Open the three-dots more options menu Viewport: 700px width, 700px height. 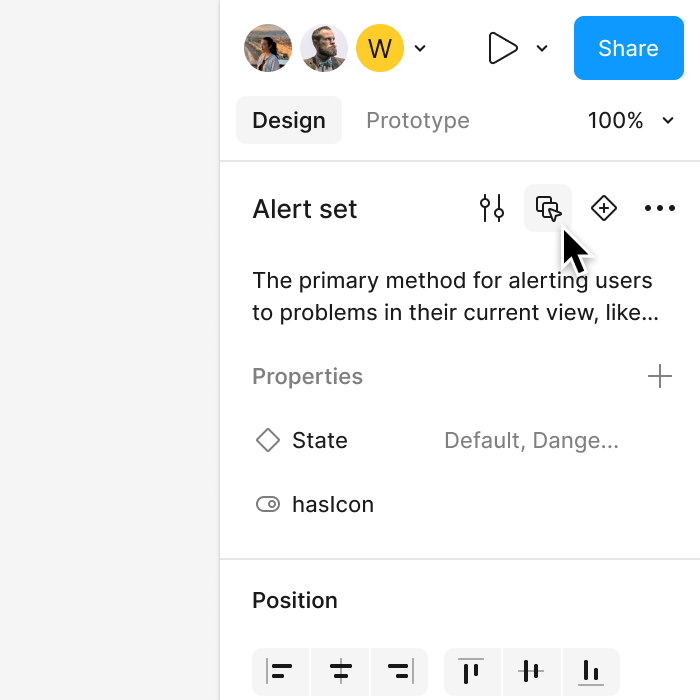660,208
